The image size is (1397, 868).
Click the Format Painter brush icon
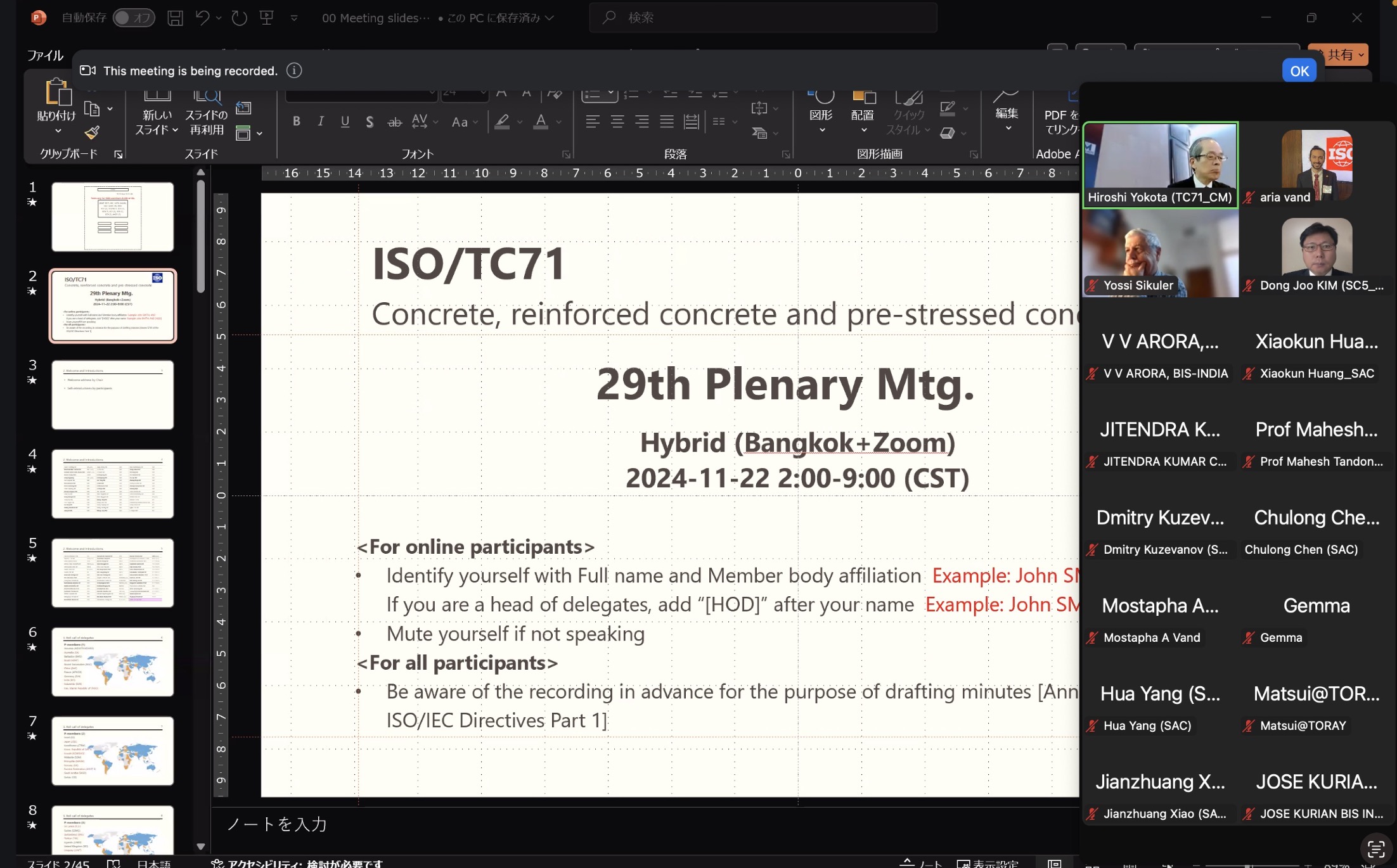pos(92,132)
